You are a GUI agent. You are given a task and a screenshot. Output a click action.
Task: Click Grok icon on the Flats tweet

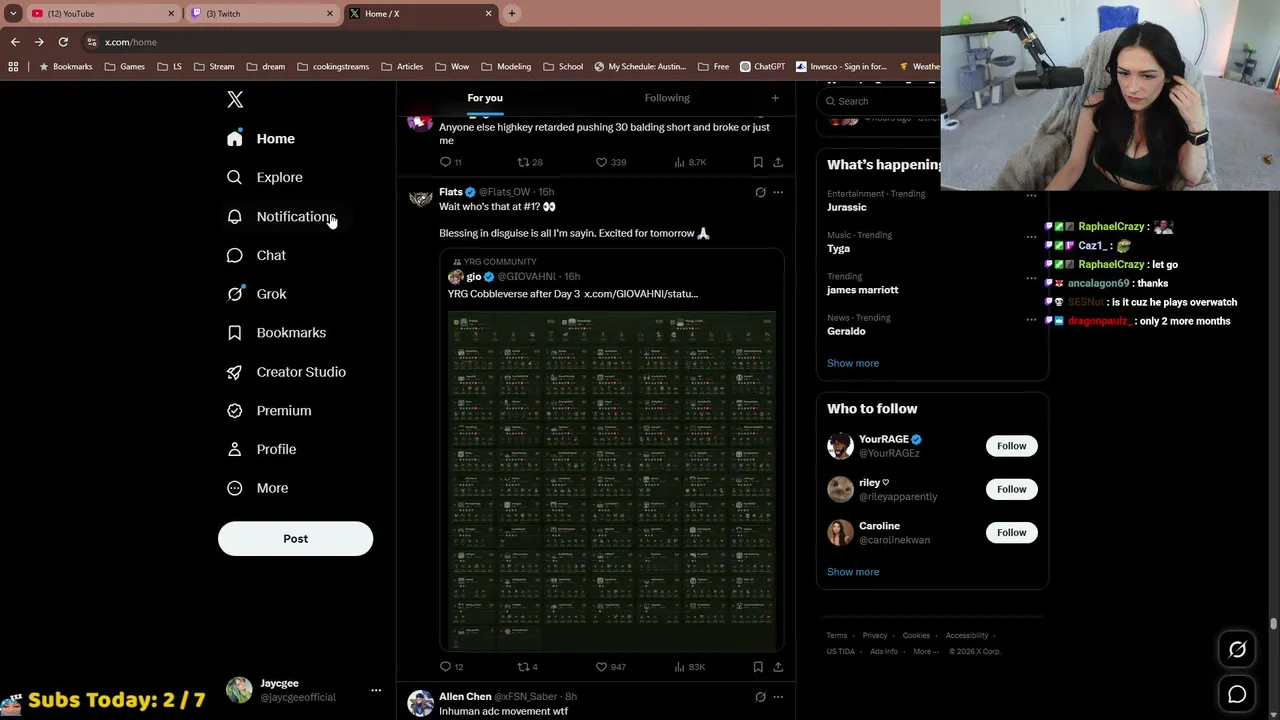(x=760, y=192)
